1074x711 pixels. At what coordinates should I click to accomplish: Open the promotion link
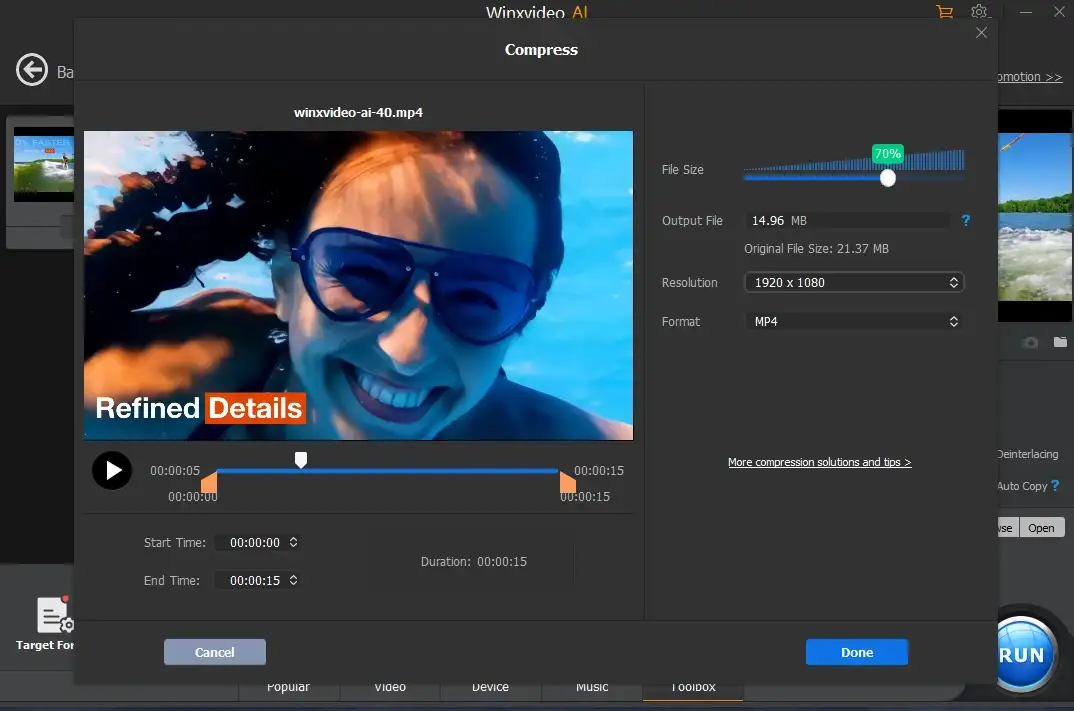click(1029, 77)
